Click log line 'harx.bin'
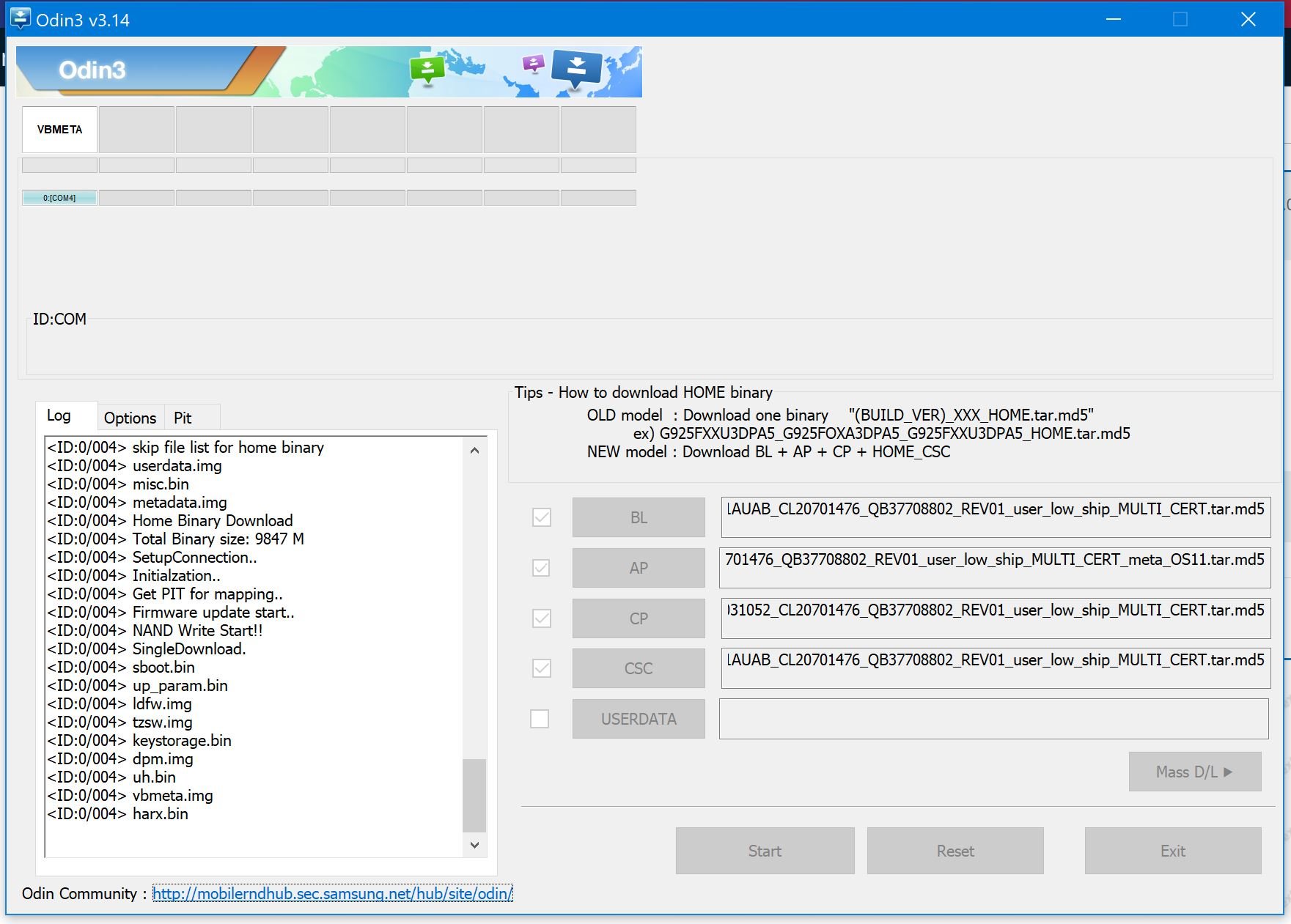 117,813
